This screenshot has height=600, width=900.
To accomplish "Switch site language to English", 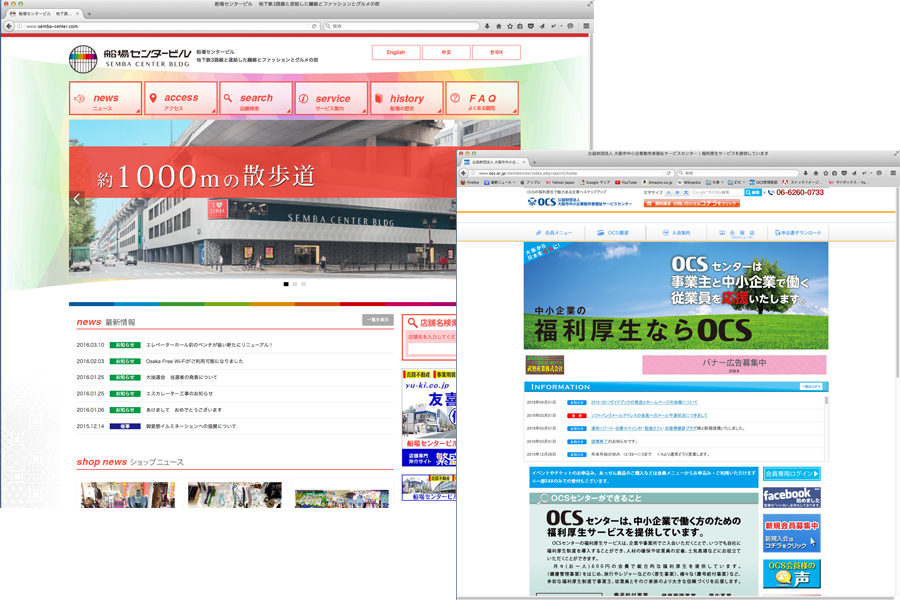I will click(x=395, y=52).
